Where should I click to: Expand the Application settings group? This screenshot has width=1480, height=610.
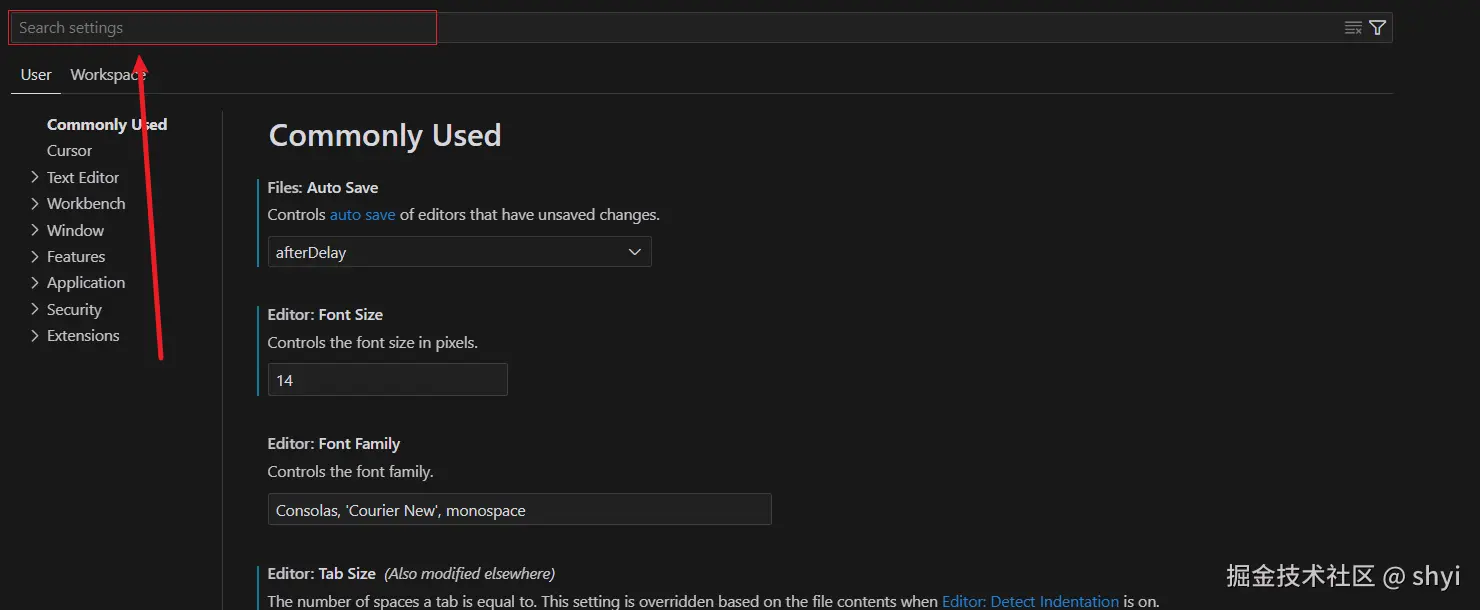click(x=35, y=283)
